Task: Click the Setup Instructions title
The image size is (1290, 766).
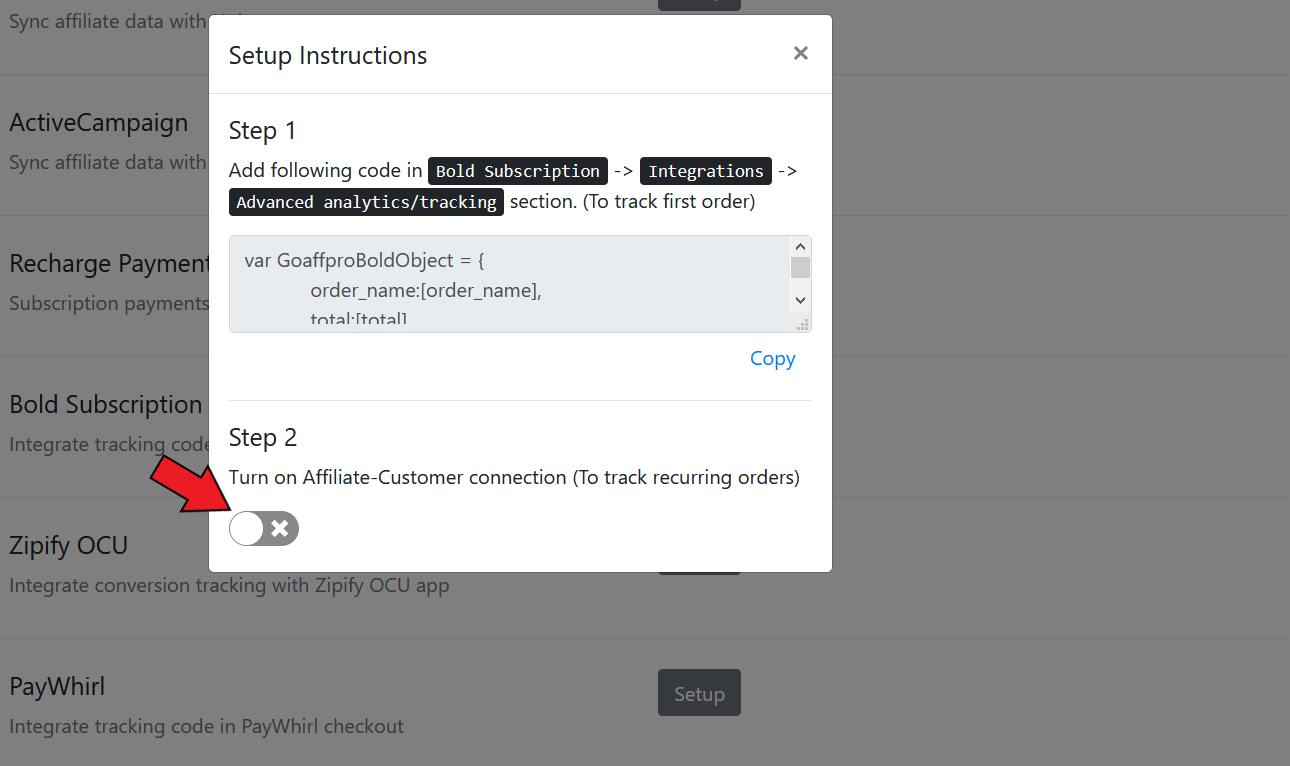Action: pos(328,55)
